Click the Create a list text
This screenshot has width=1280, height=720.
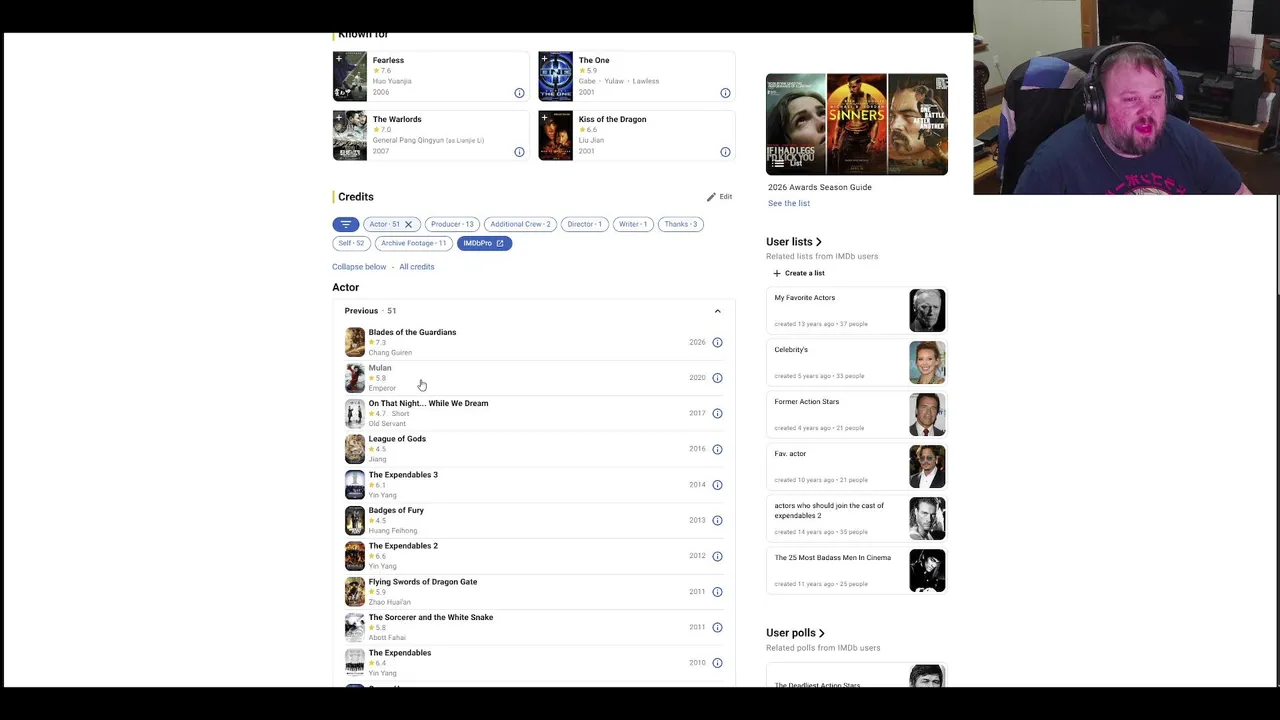pyautogui.click(x=805, y=273)
